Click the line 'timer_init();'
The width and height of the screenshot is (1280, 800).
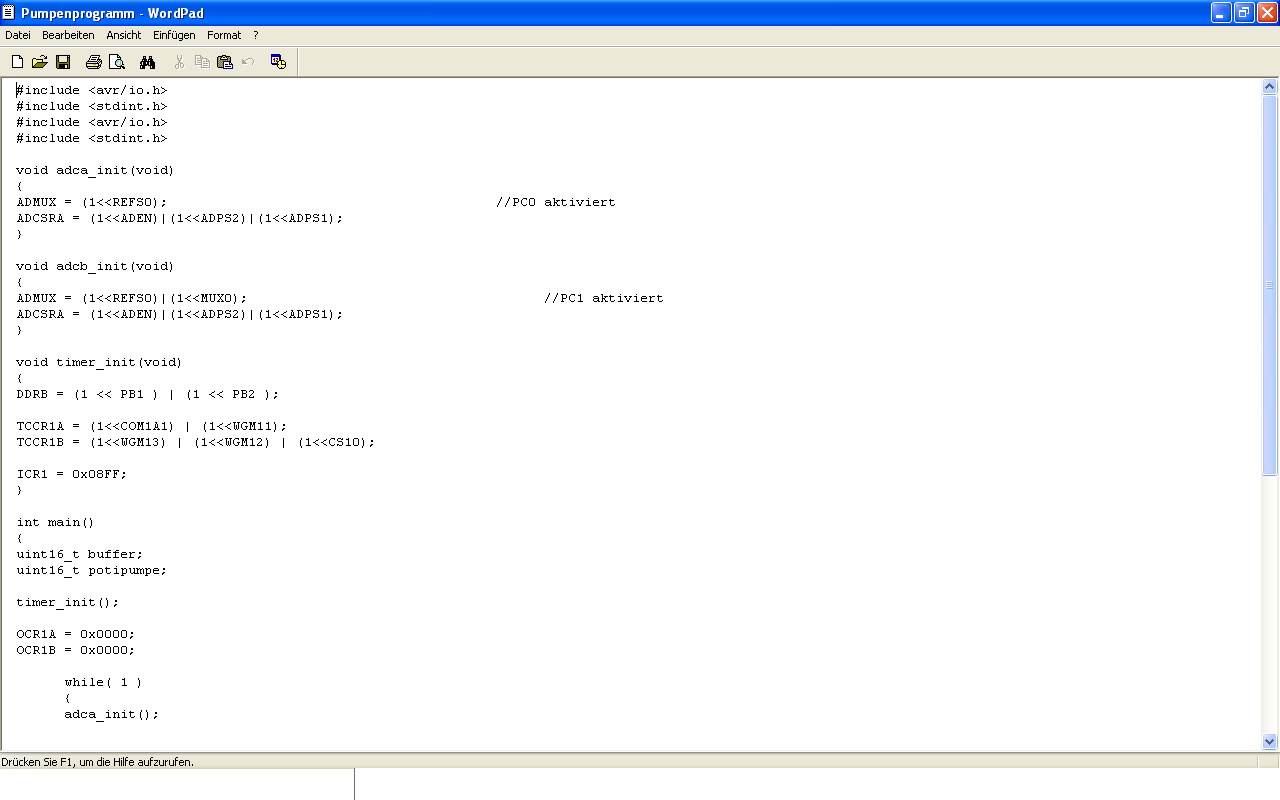pos(68,602)
